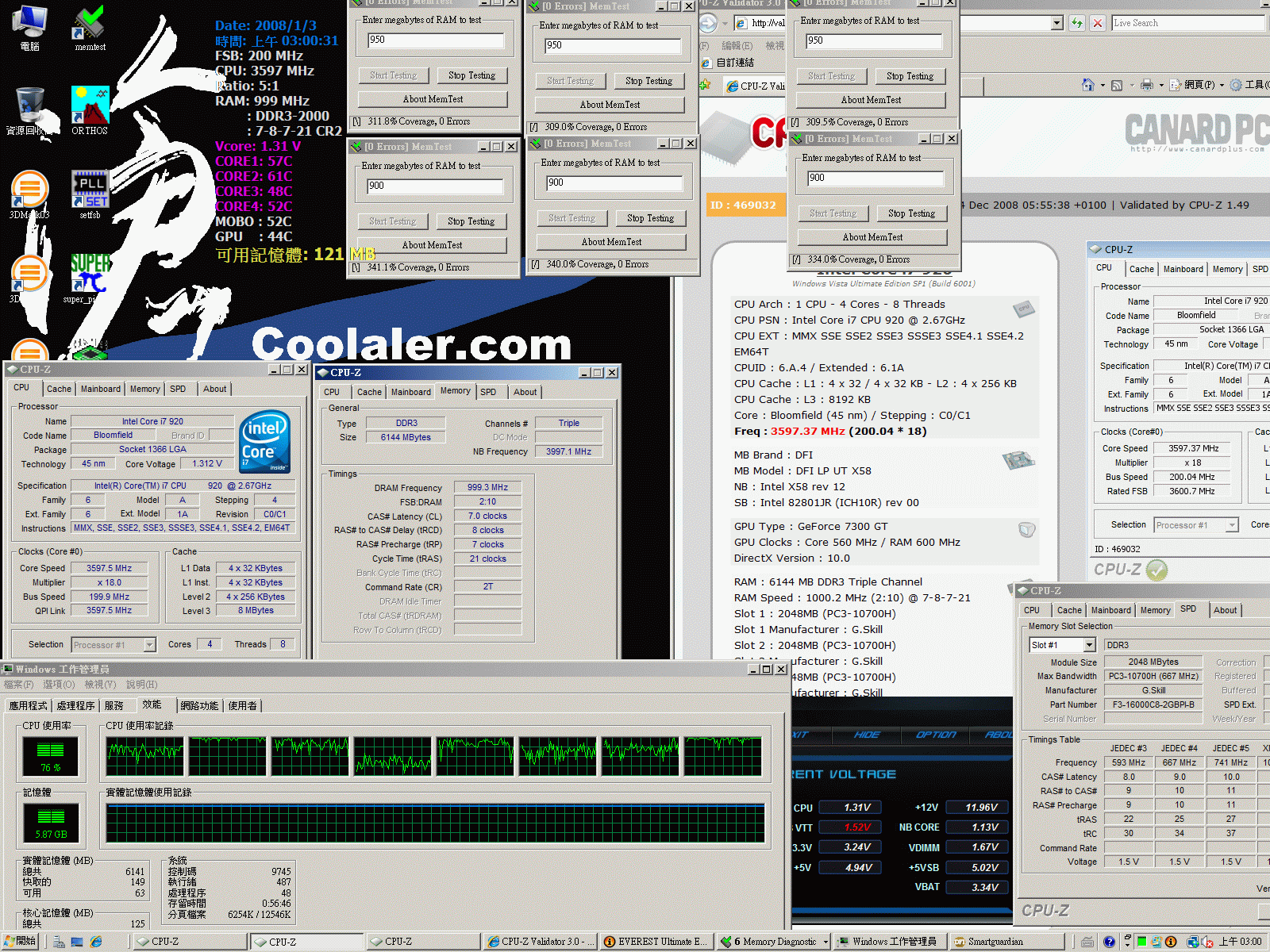The height and width of the screenshot is (952, 1270).
Task: Stop Testing in MemTest with 340.0% coverage
Action: click(650, 218)
